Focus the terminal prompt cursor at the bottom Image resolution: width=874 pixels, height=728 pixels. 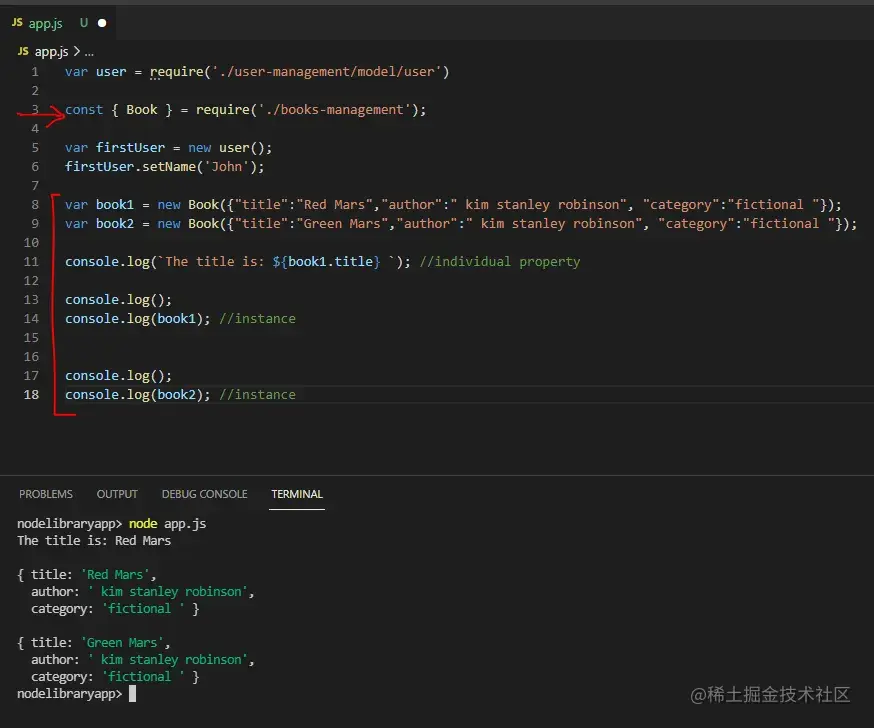pos(132,693)
